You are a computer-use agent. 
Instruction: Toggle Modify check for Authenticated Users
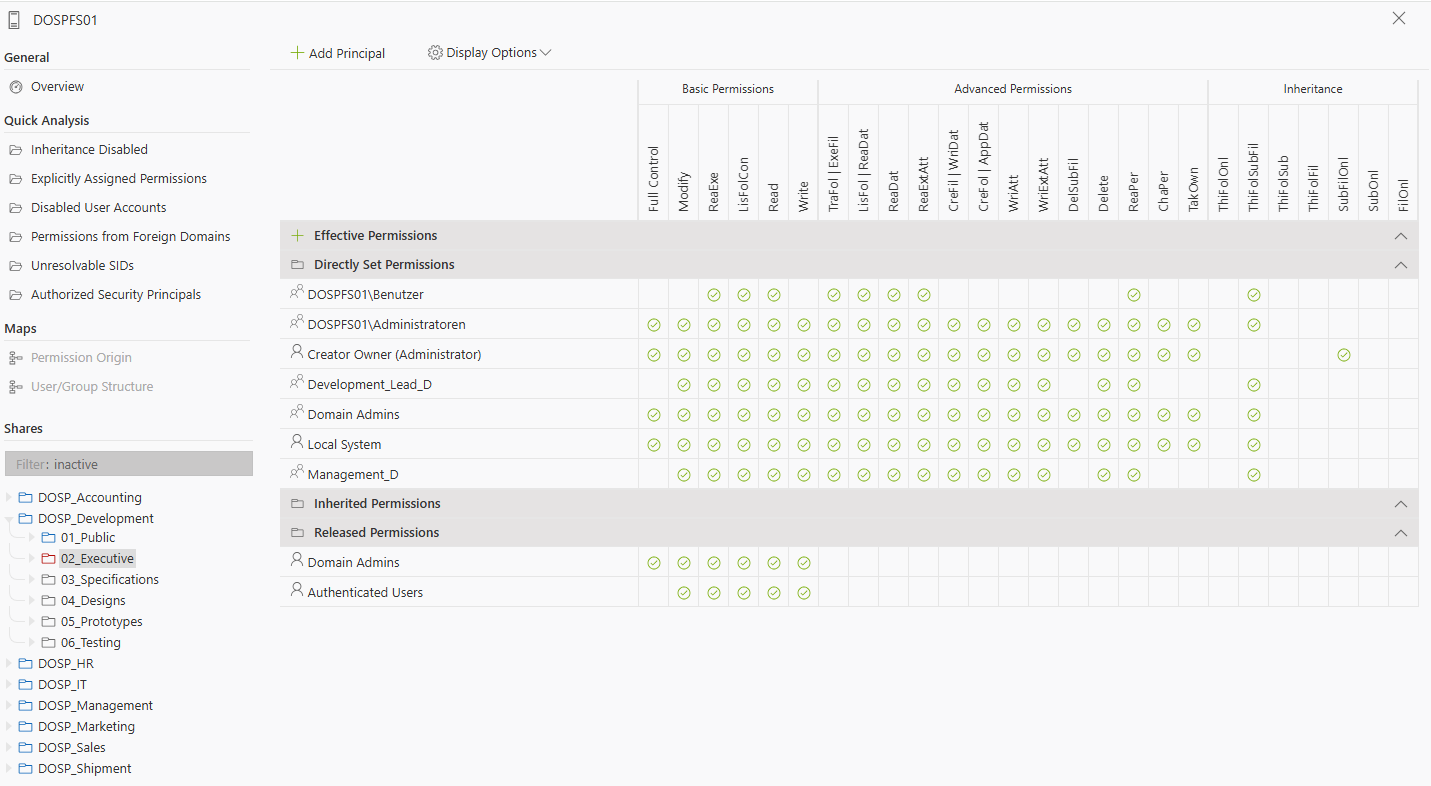[x=683, y=593]
